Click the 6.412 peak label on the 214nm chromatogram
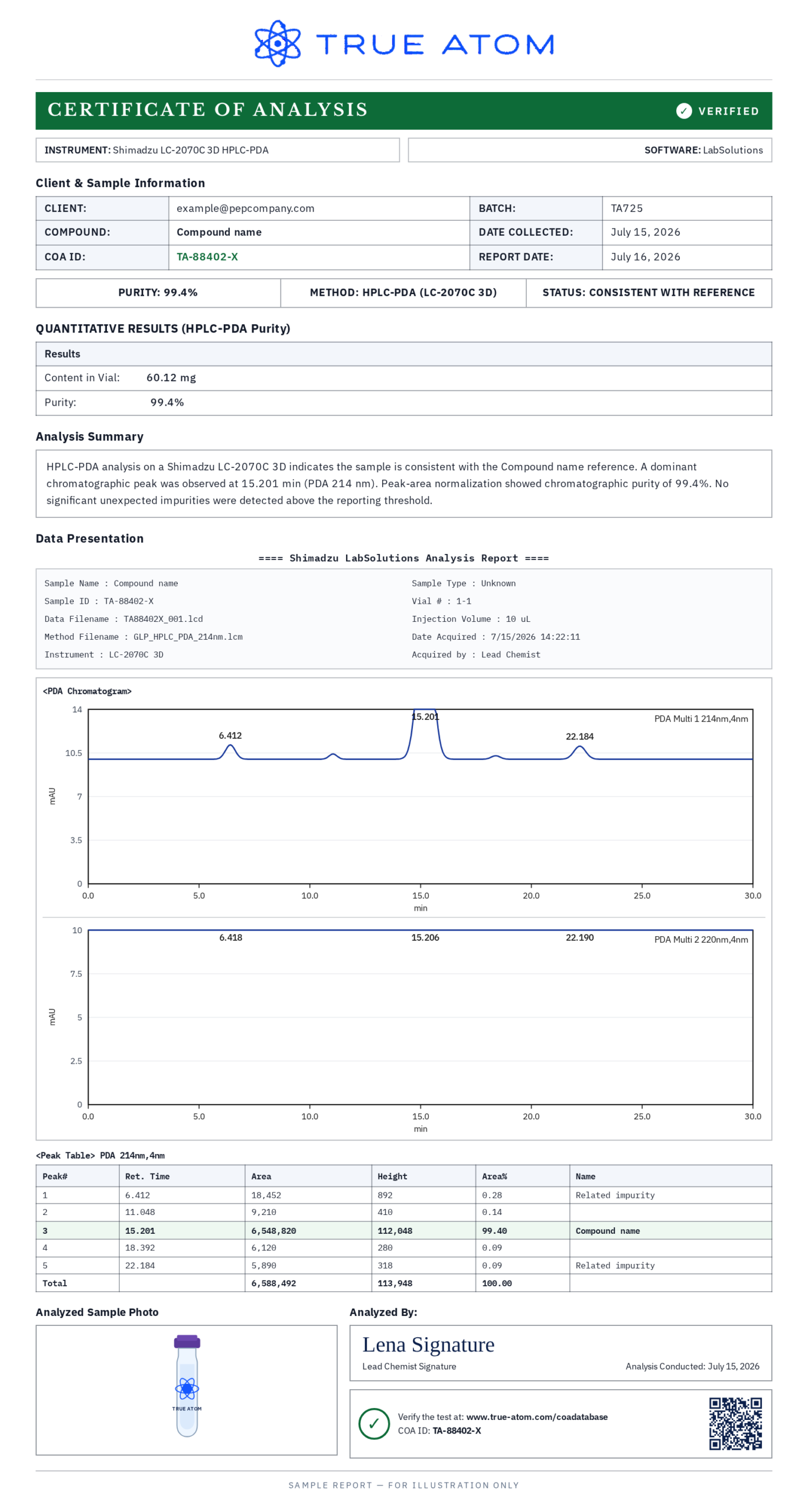 [x=230, y=735]
